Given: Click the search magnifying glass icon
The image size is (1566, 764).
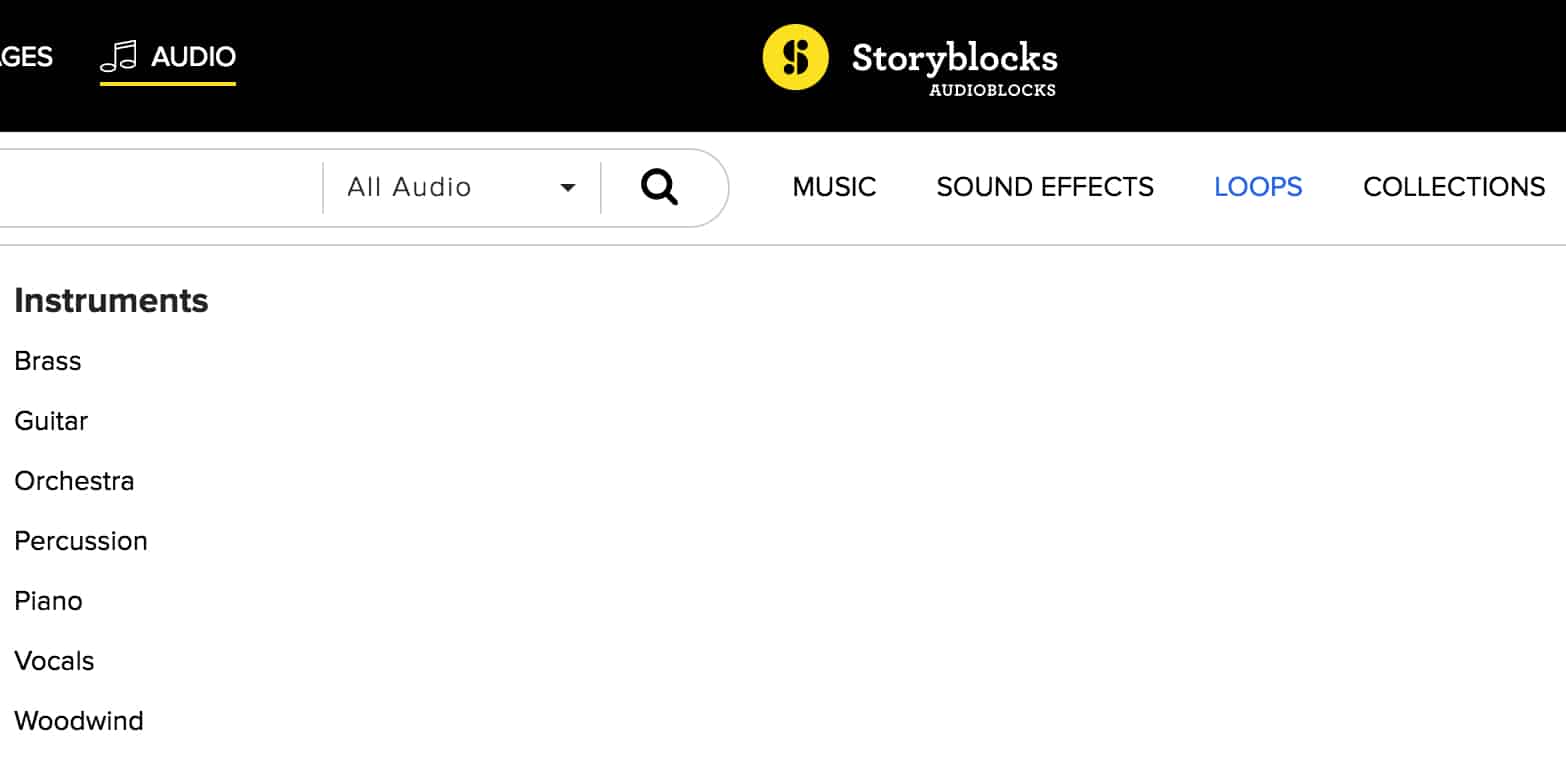Looking at the screenshot, I should (658, 187).
